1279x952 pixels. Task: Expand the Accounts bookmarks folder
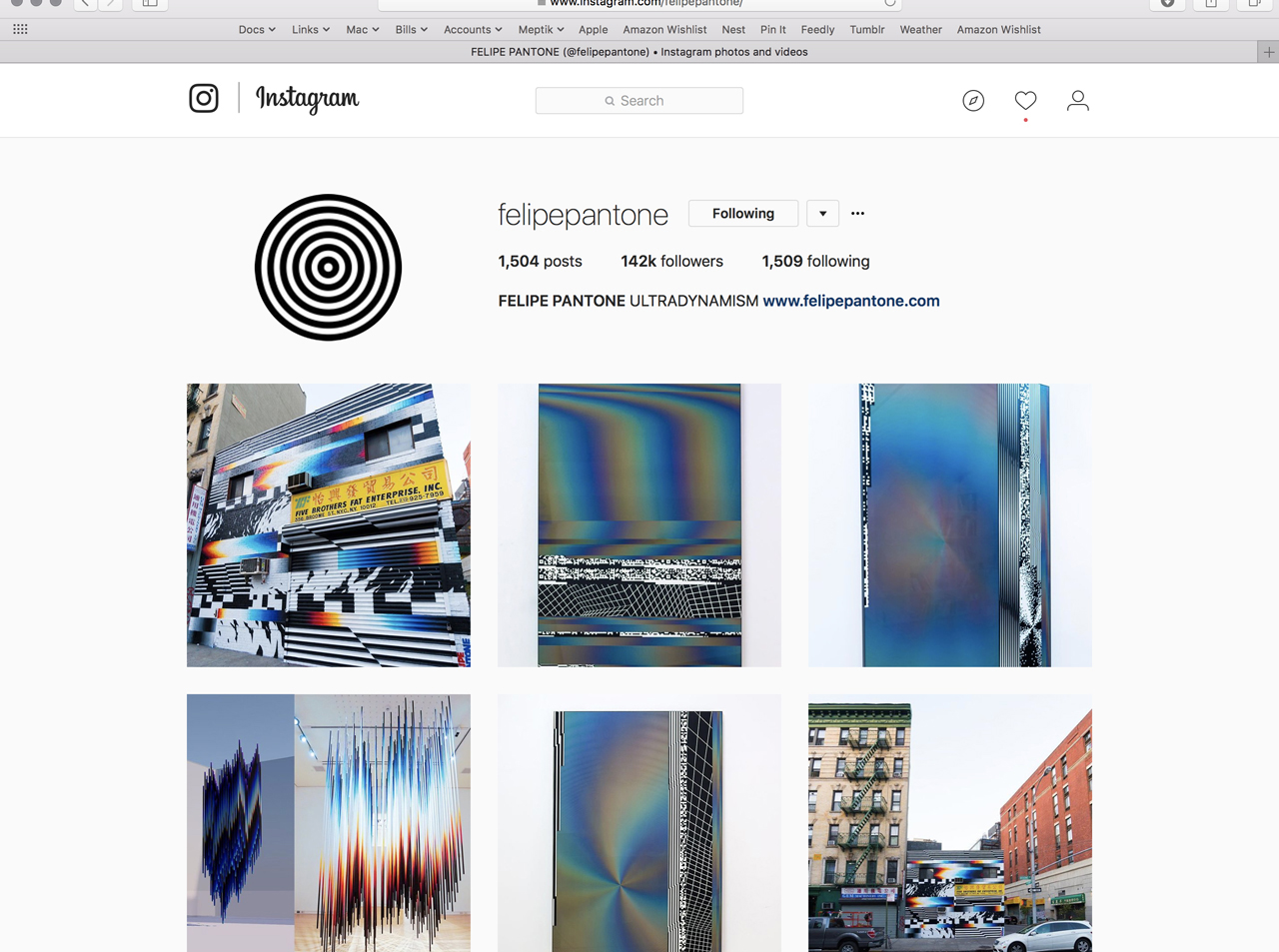pos(472,30)
